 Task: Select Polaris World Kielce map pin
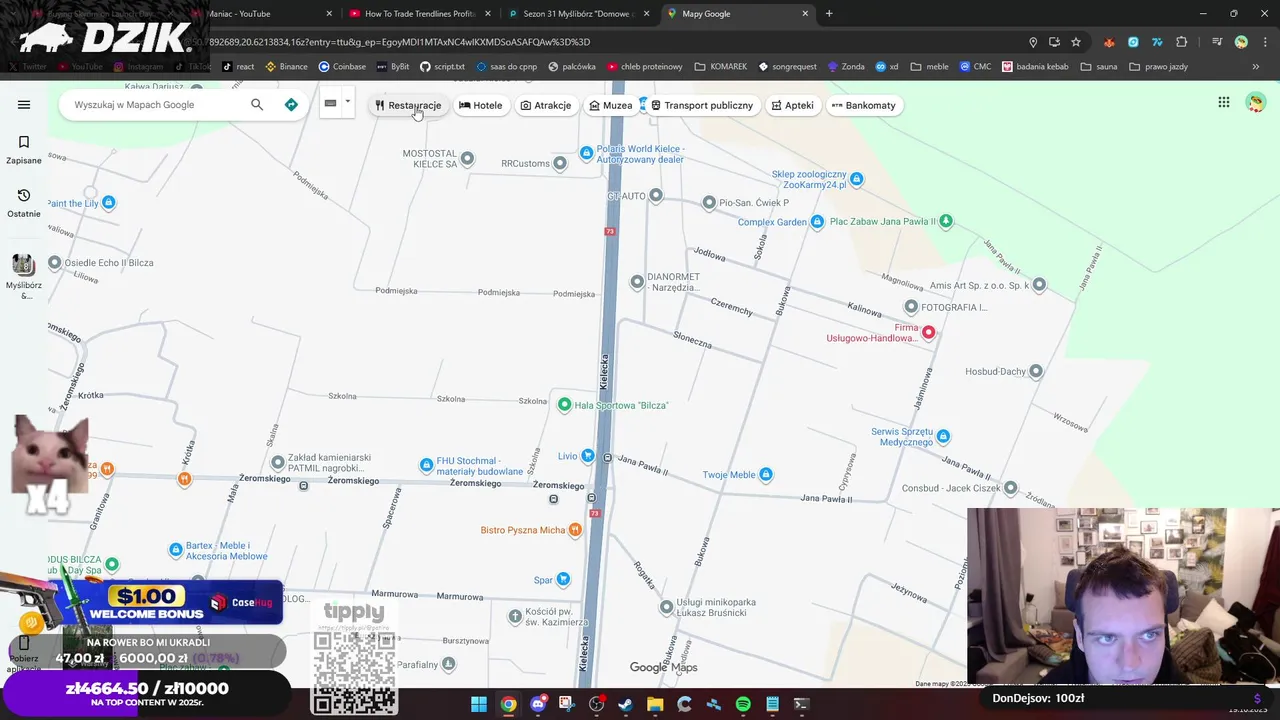(587, 153)
